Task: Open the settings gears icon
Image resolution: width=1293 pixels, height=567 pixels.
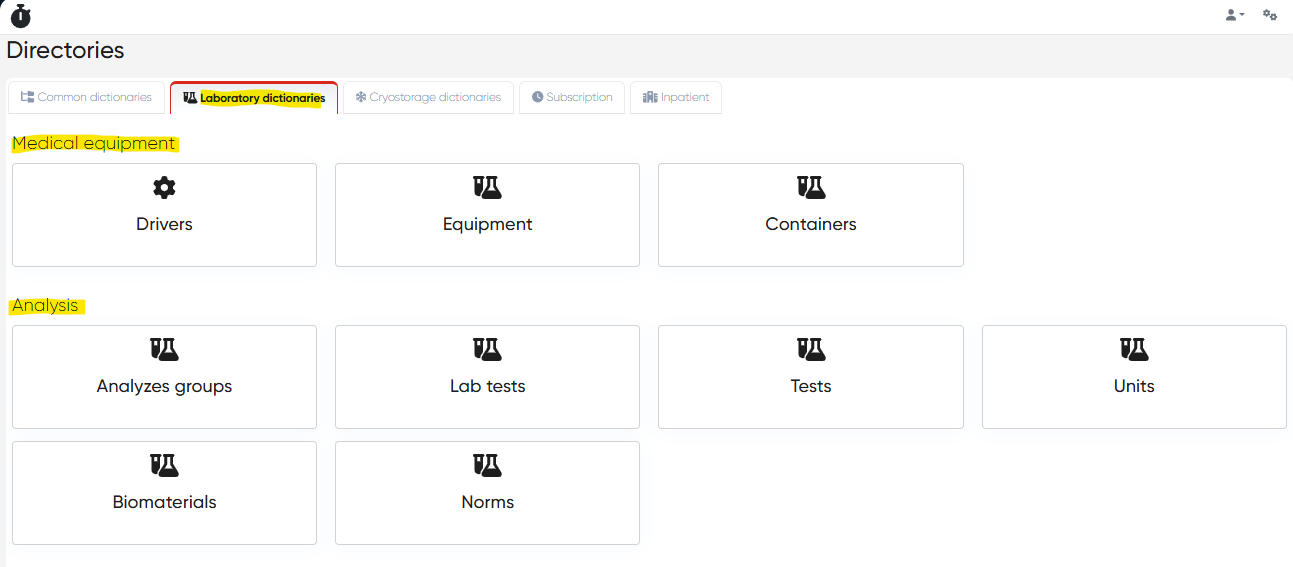Action: tap(1270, 15)
